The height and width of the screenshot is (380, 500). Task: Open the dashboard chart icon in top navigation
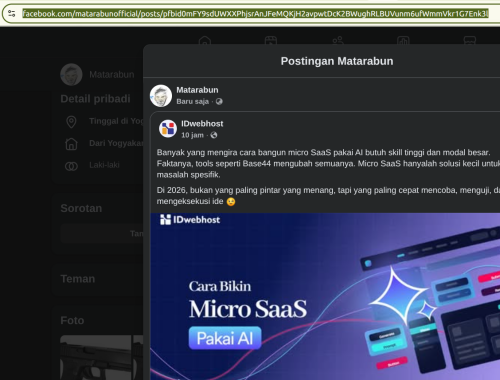(x=403, y=41)
